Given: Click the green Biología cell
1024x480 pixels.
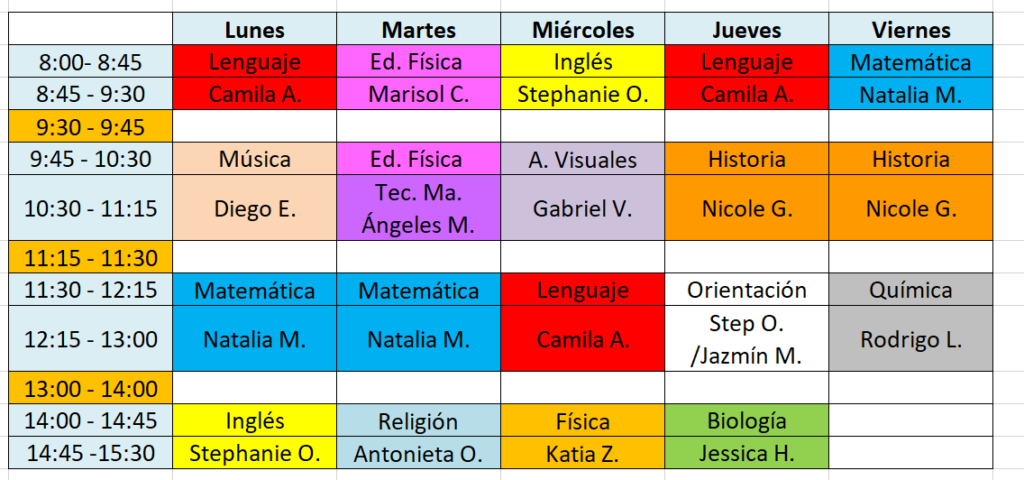Looking at the screenshot, I should (747, 421).
